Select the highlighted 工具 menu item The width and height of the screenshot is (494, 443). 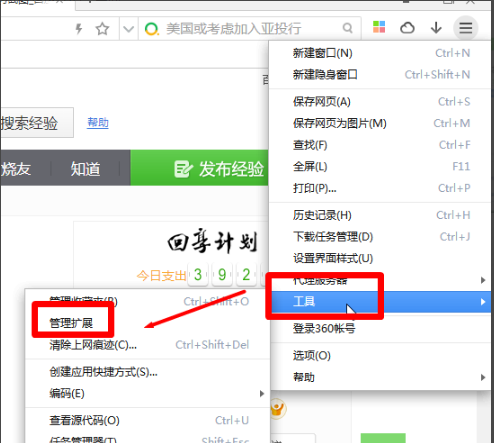(x=380, y=302)
